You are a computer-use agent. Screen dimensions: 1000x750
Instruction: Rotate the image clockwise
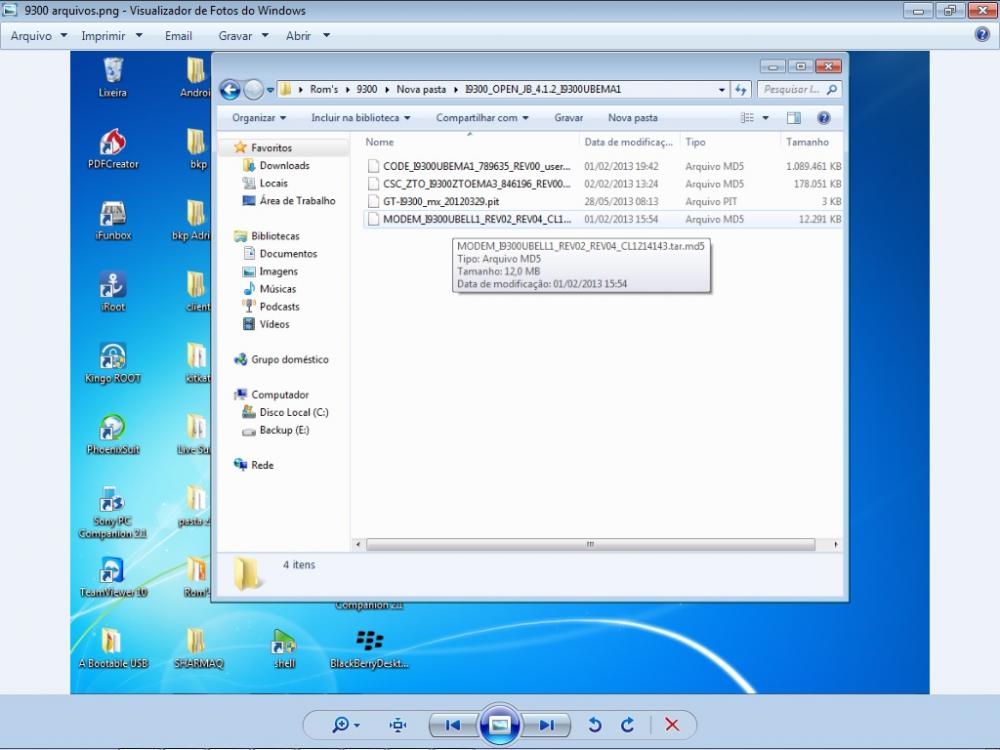(628, 725)
